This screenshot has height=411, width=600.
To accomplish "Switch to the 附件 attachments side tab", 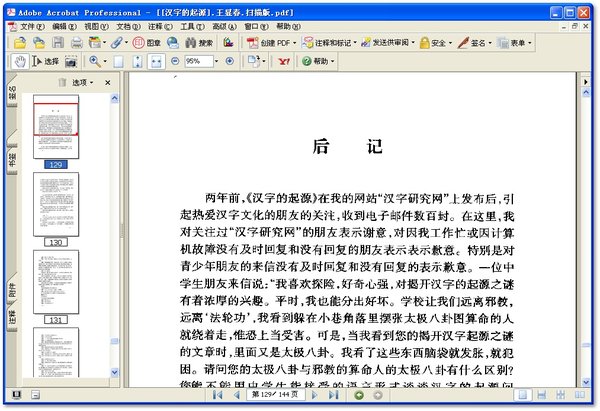I will (x=12, y=290).
